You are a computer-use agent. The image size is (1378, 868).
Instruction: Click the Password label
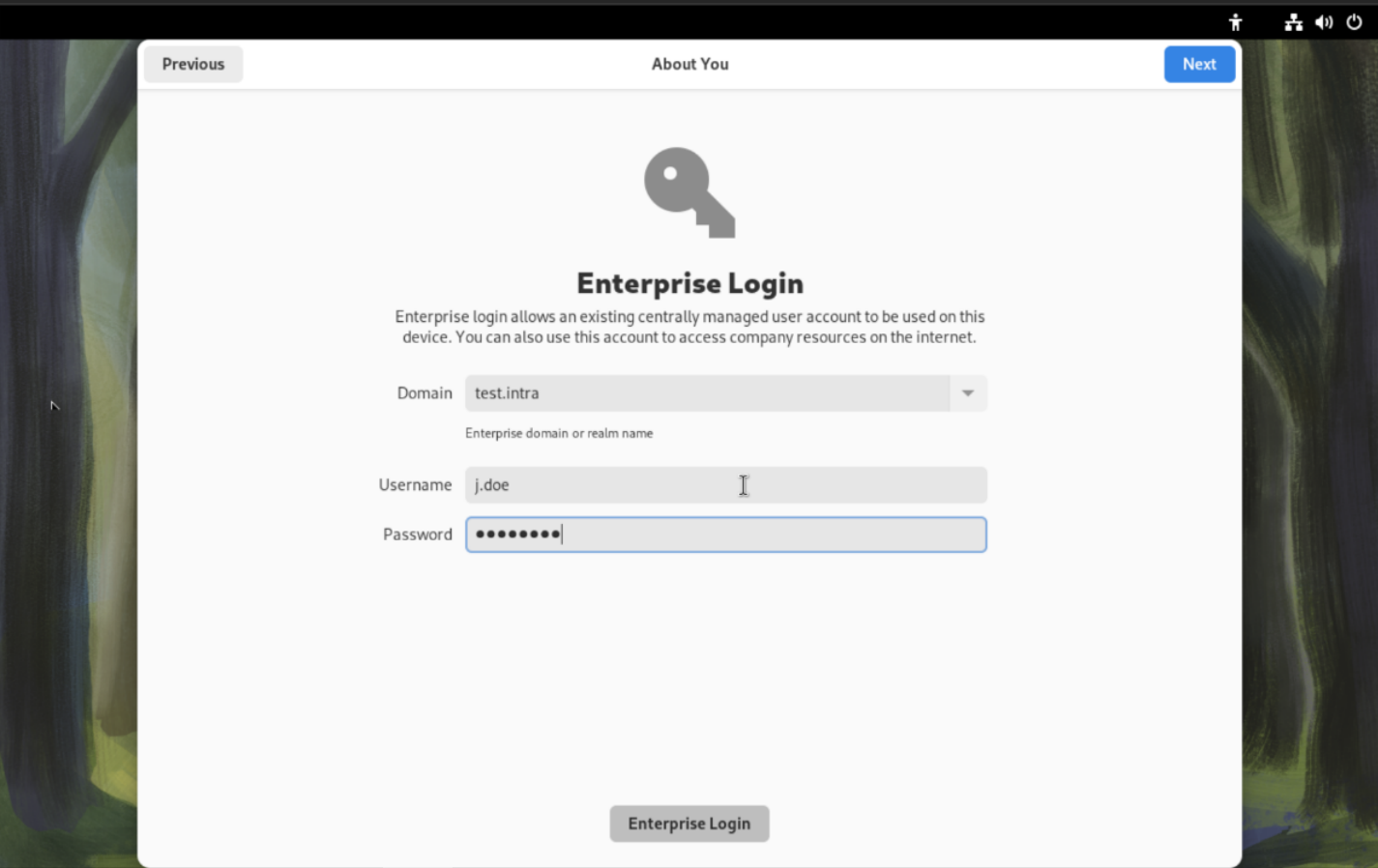click(417, 535)
